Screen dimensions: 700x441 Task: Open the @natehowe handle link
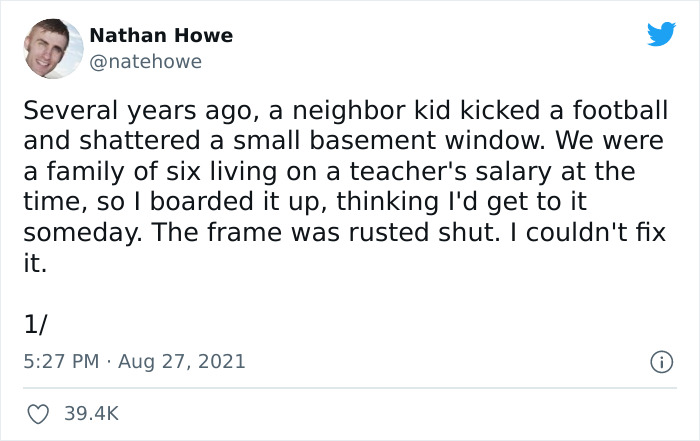pos(146,62)
